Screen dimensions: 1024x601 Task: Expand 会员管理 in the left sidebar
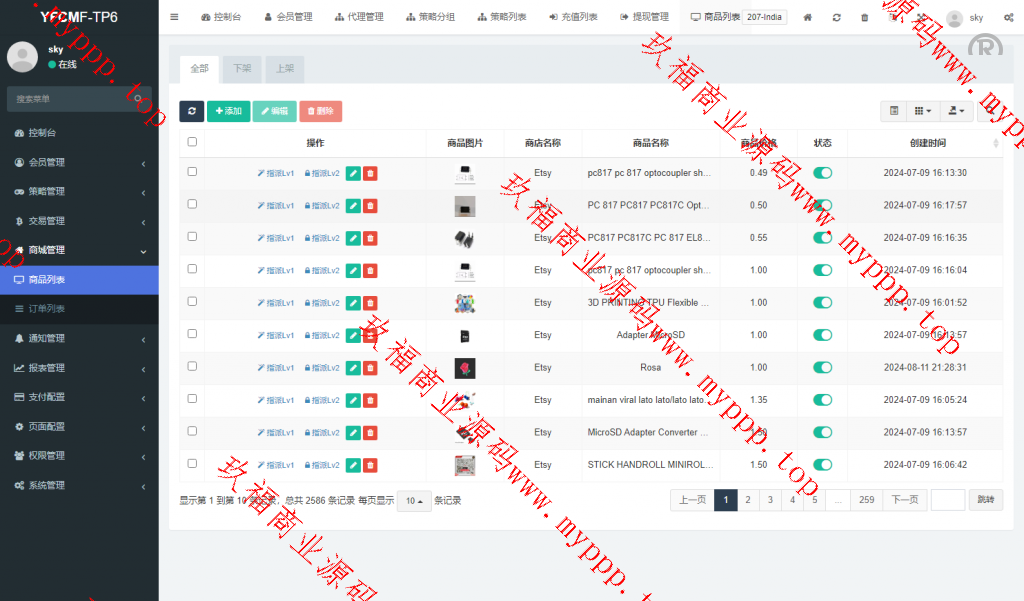pos(79,162)
